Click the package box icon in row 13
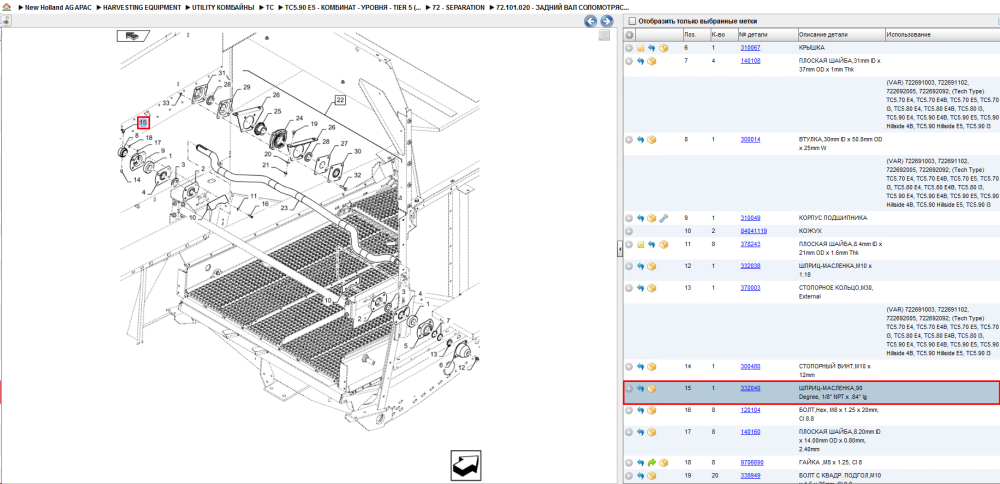This screenshot has width=1000, height=484. (652, 288)
